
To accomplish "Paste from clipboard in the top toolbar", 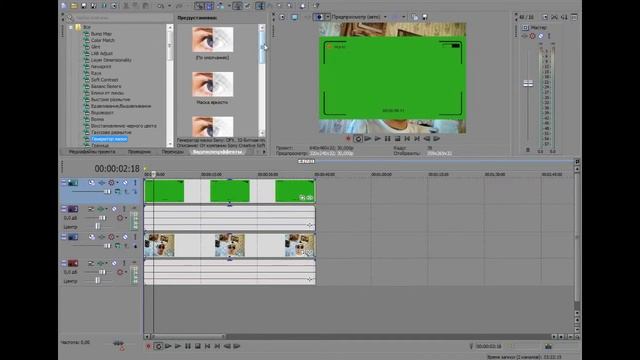I will point(146,6).
